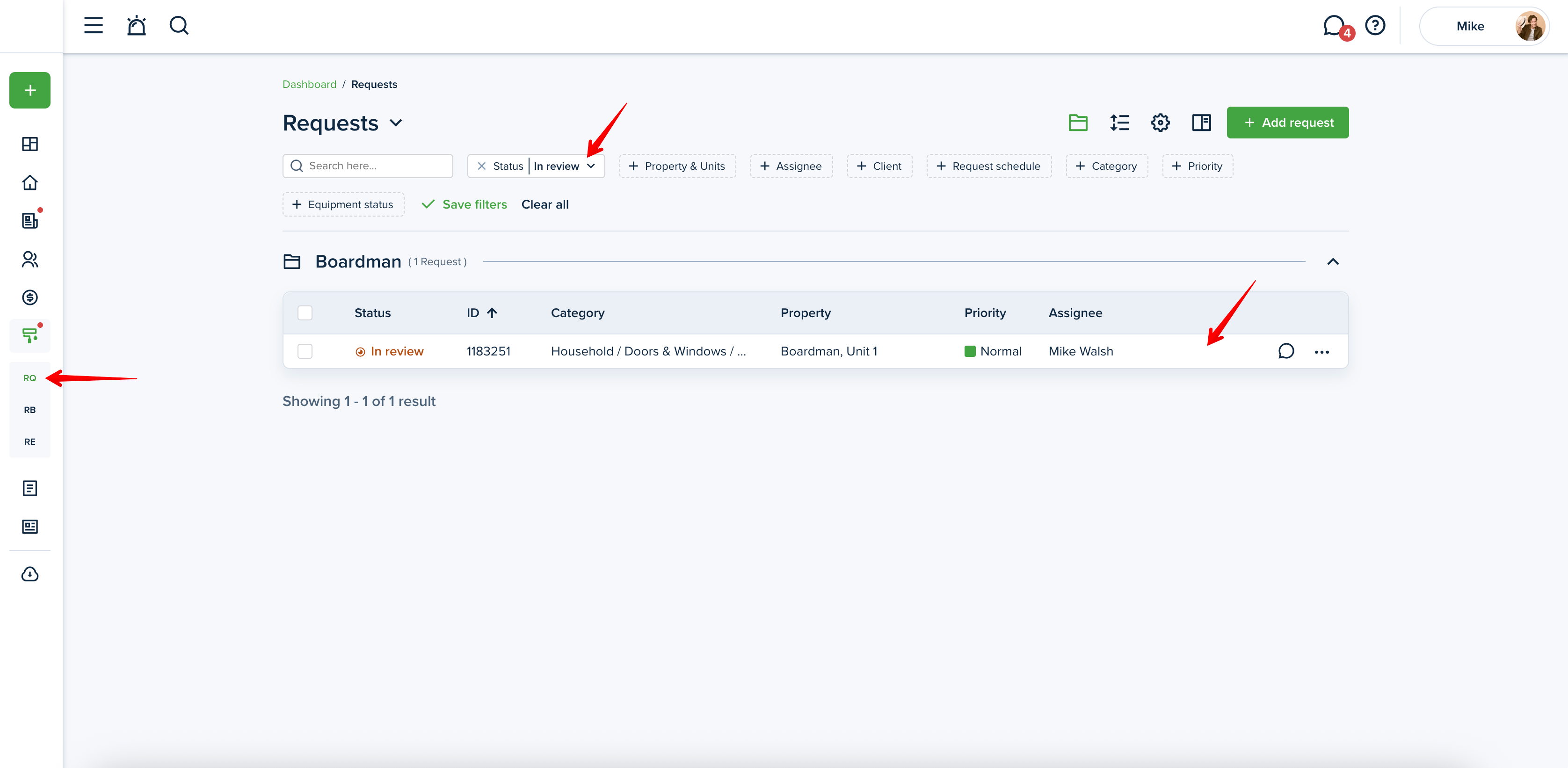
Task: Open the hamburger menu icon
Action: tap(93, 26)
